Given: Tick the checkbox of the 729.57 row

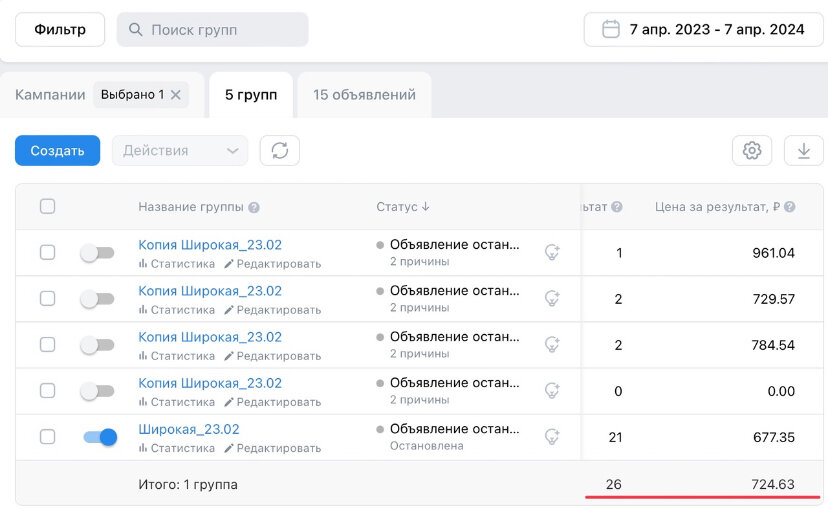Looking at the screenshot, I should pos(48,298).
